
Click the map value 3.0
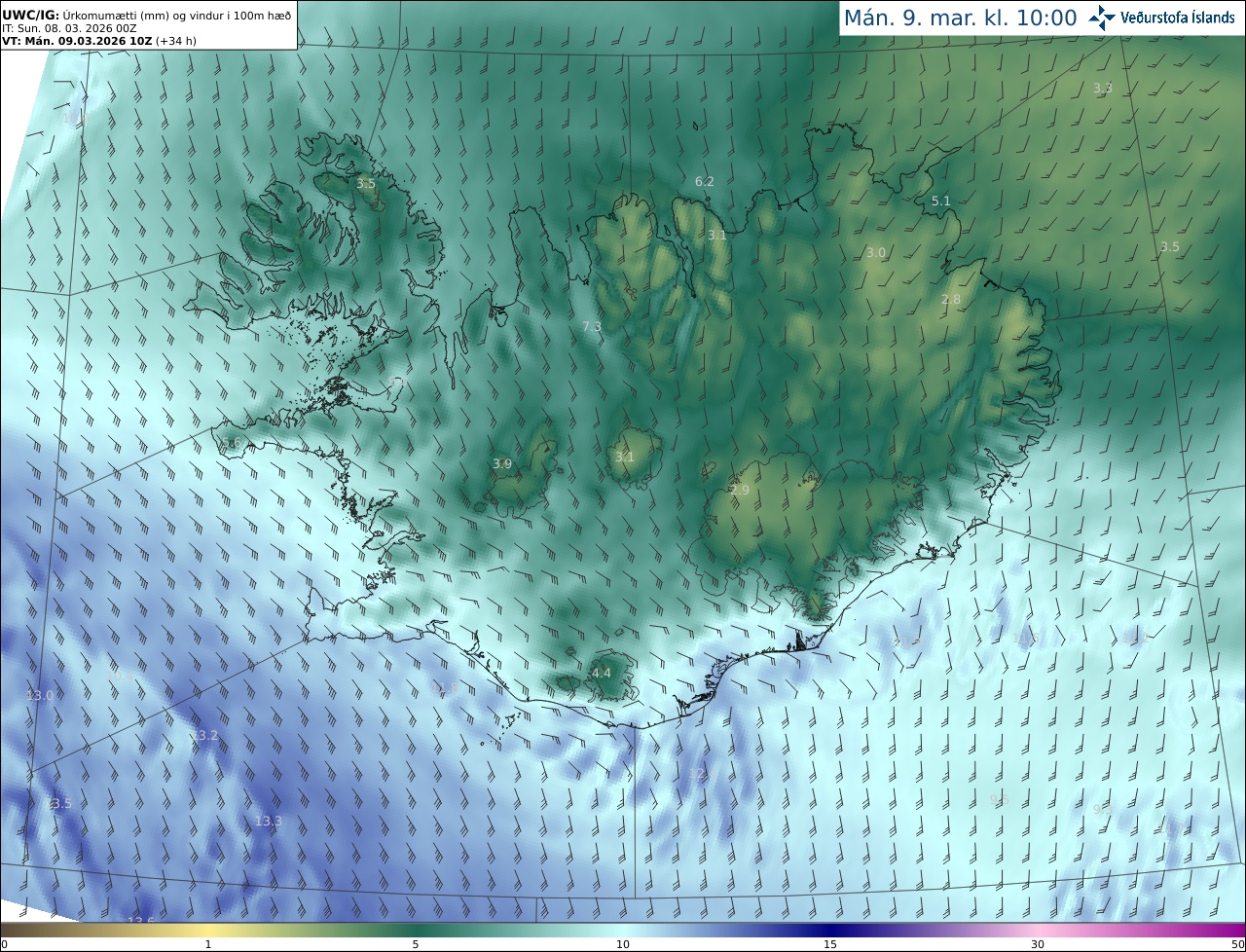click(876, 253)
